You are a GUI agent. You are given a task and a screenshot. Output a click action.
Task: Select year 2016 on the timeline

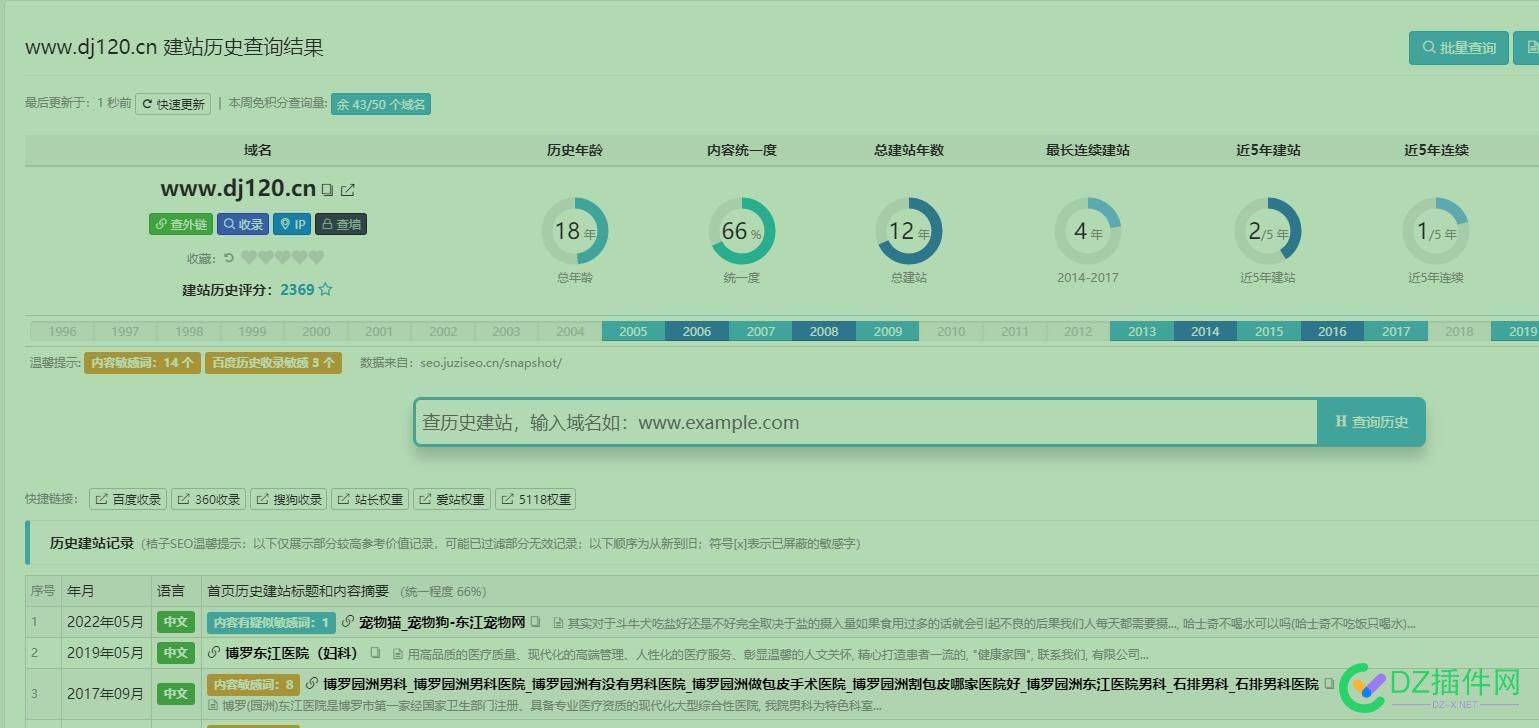point(1332,331)
